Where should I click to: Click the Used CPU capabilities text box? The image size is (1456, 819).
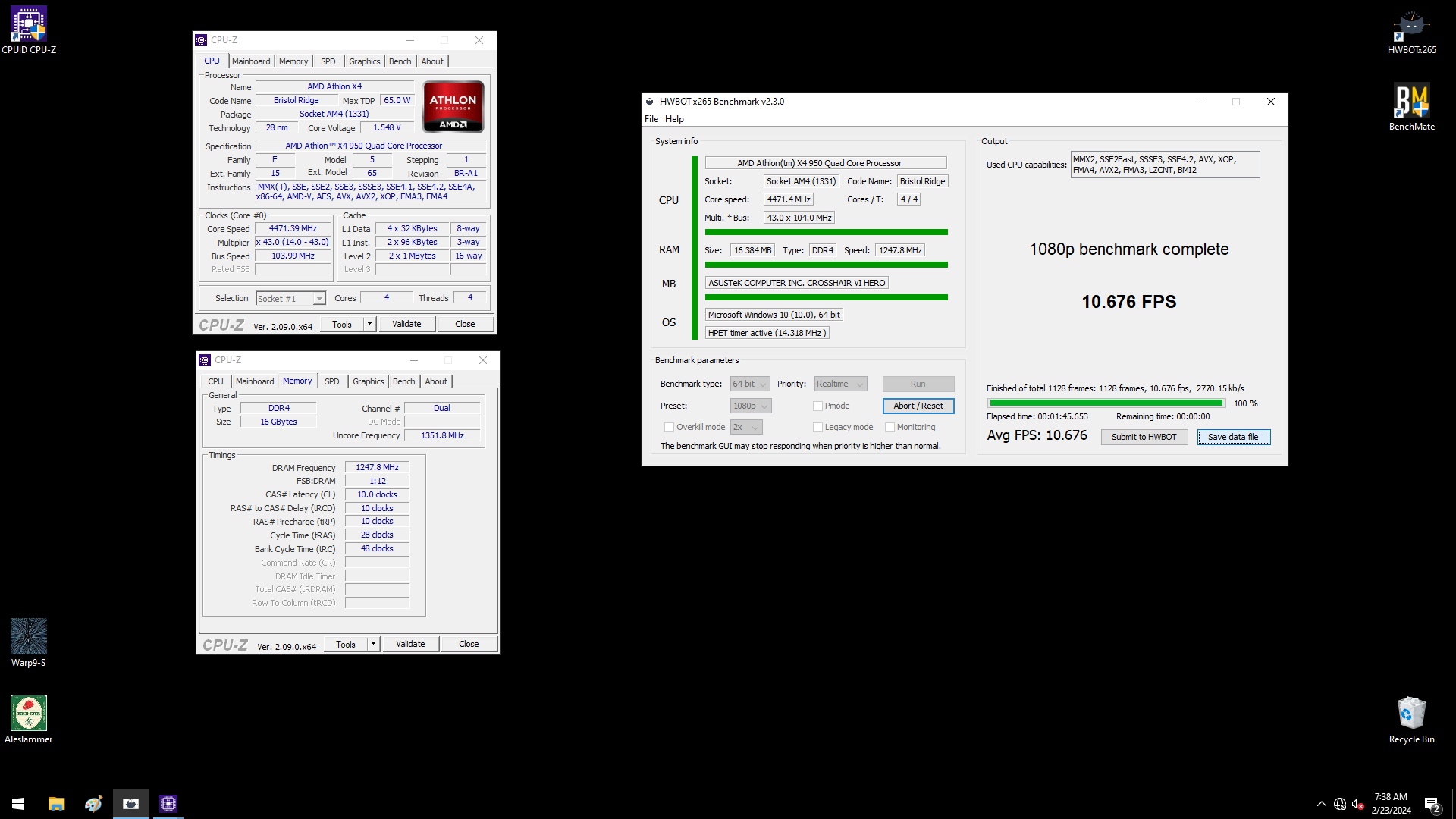(x=1165, y=165)
